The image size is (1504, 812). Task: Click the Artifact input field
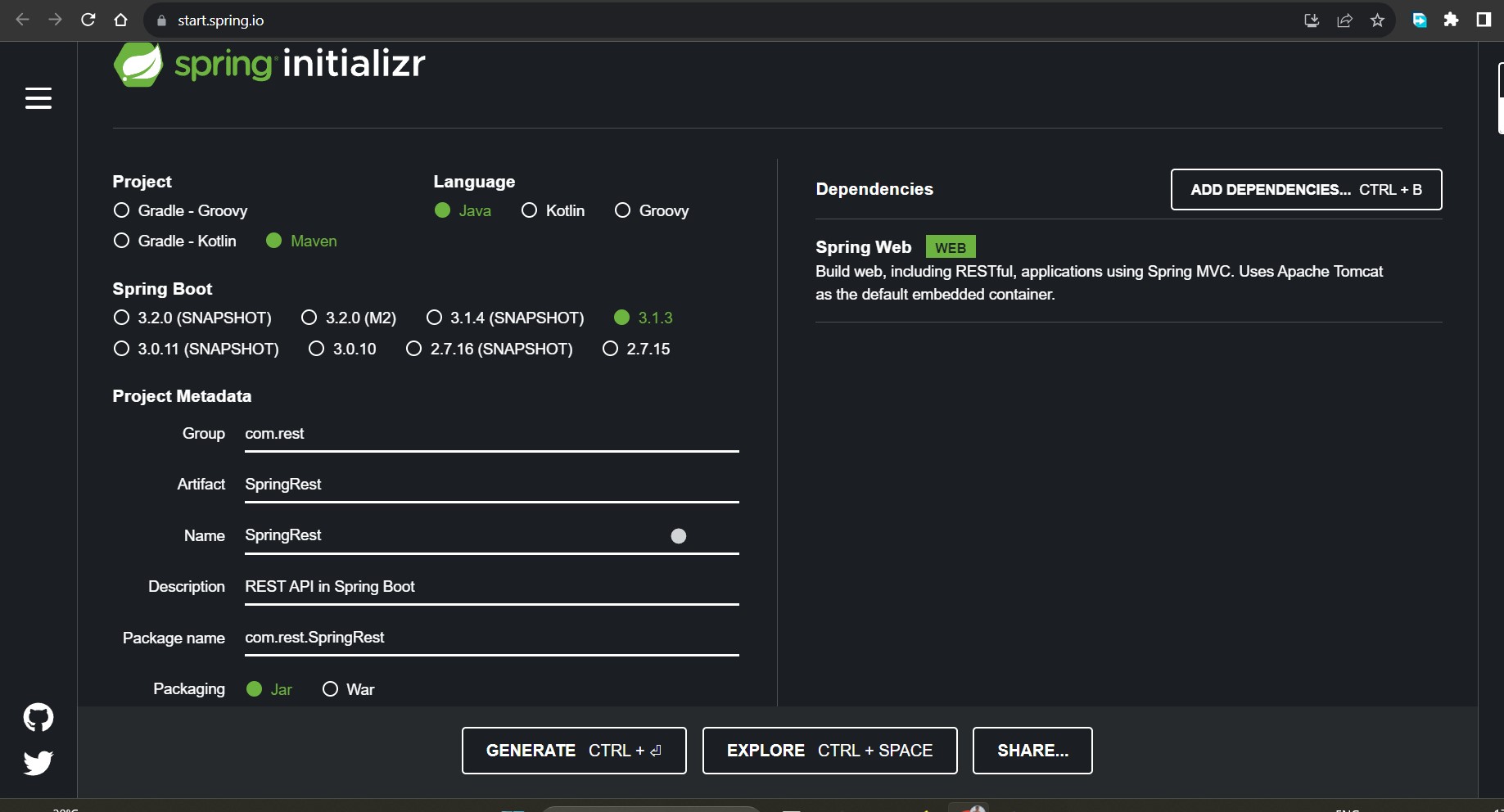coord(492,485)
